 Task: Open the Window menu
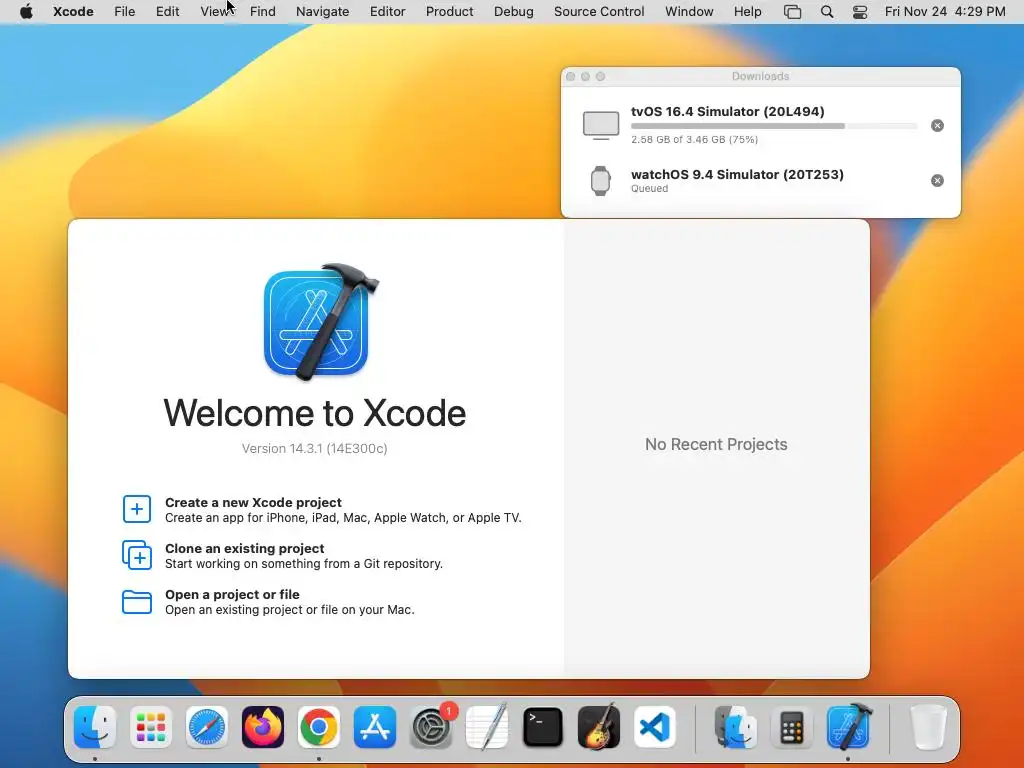point(689,11)
